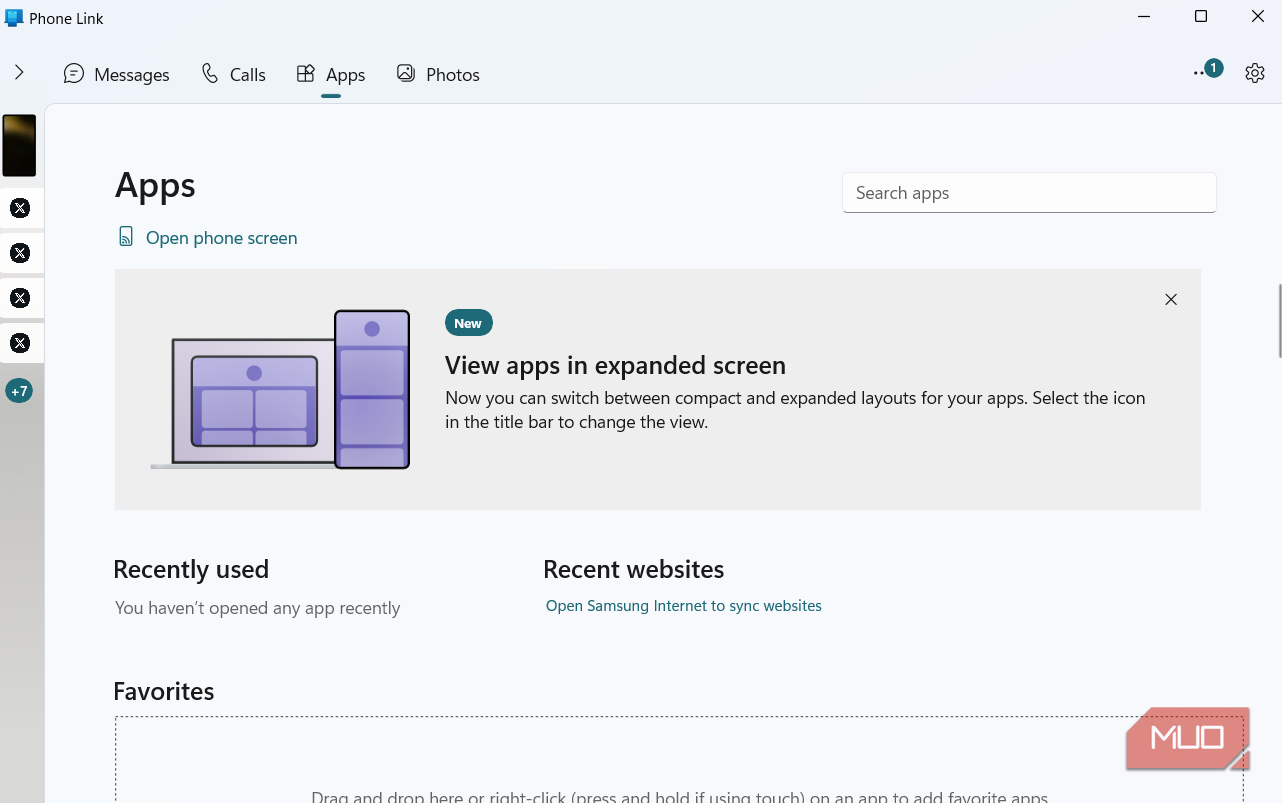Click the phone wallpaper thumbnail in sidebar
Screen dimensions: 1282x803
coord(19,146)
